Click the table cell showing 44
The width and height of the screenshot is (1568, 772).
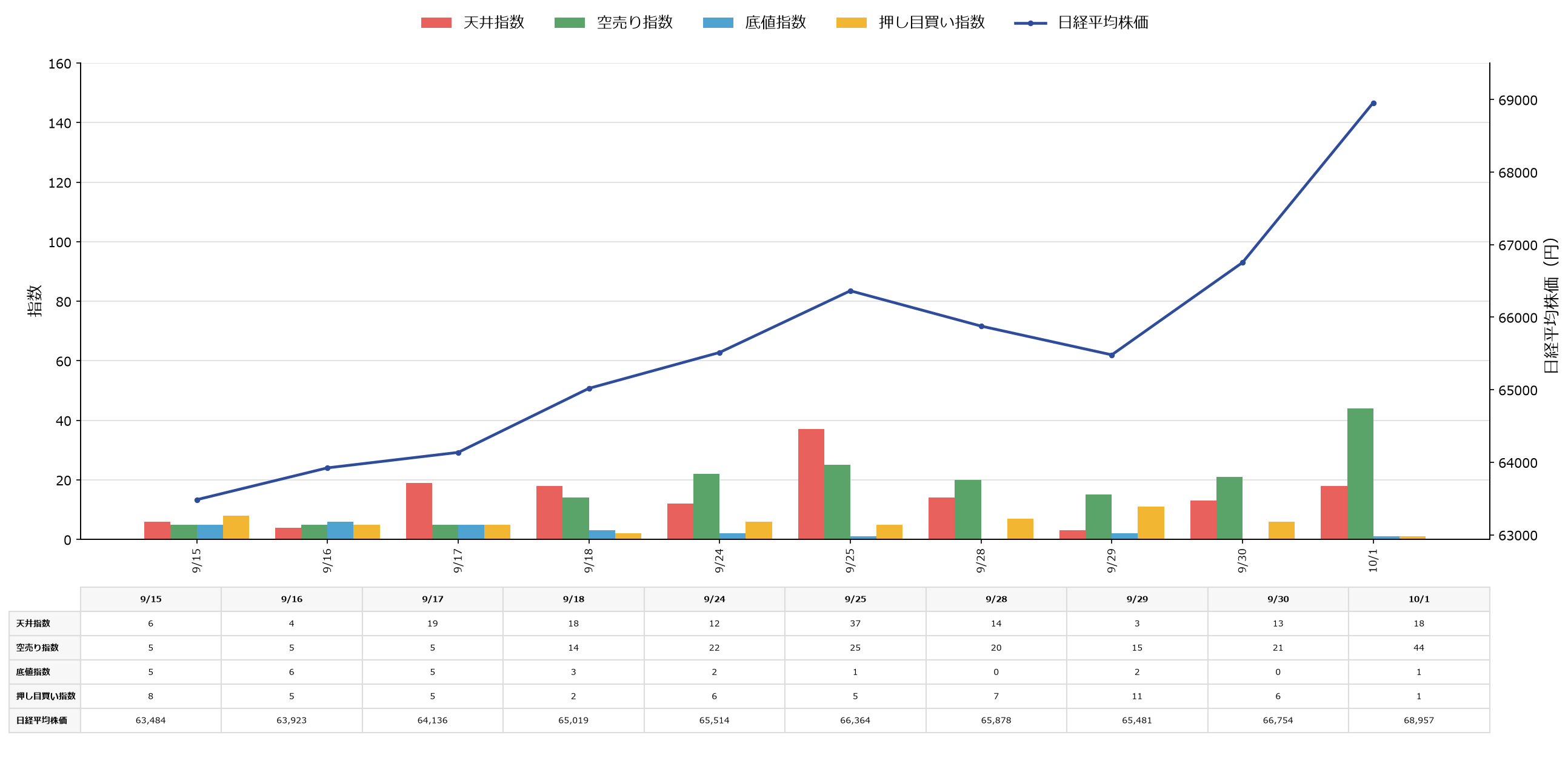1419,648
